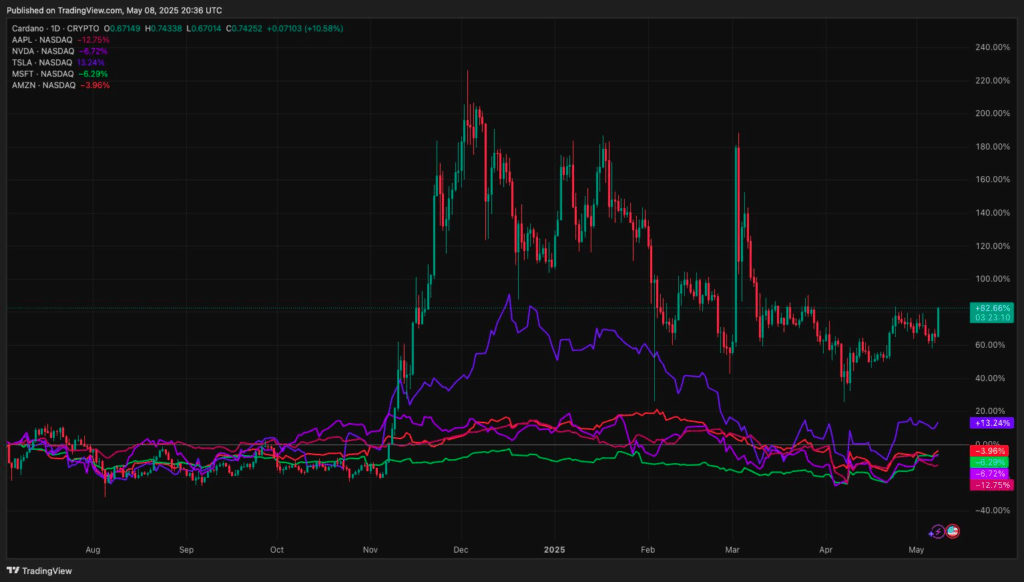1024x582 pixels.
Task: Click the Sep label on time axis
Action: pos(186,550)
